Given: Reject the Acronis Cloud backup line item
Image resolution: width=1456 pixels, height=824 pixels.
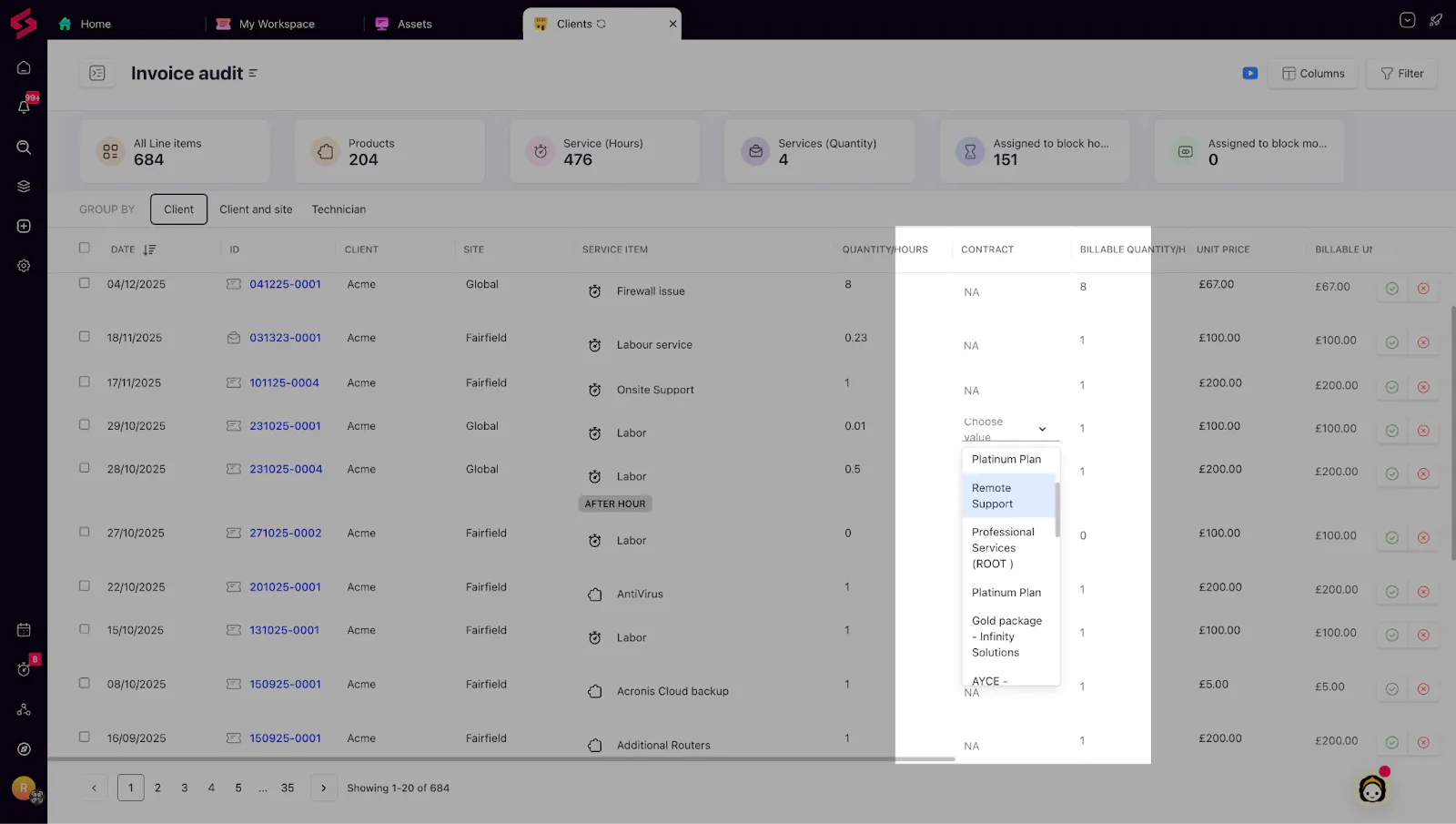Looking at the screenshot, I should pos(1423,689).
